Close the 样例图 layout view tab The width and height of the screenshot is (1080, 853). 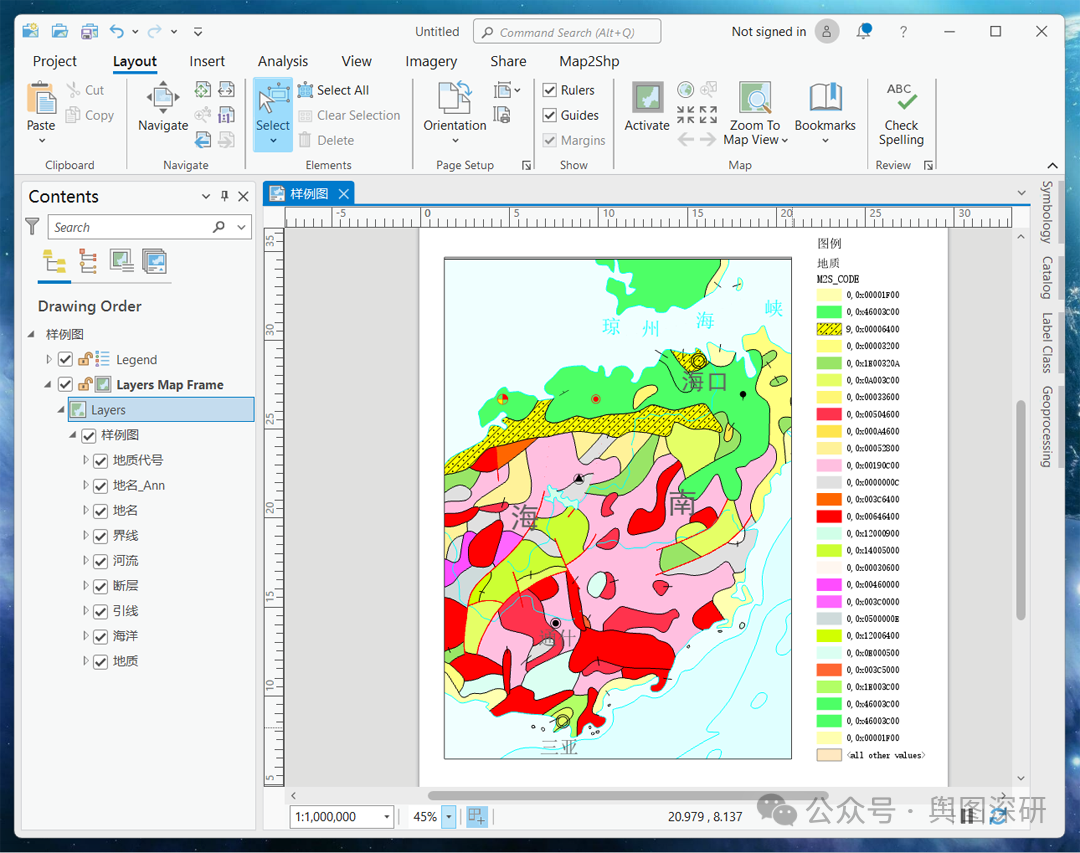point(344,194)
